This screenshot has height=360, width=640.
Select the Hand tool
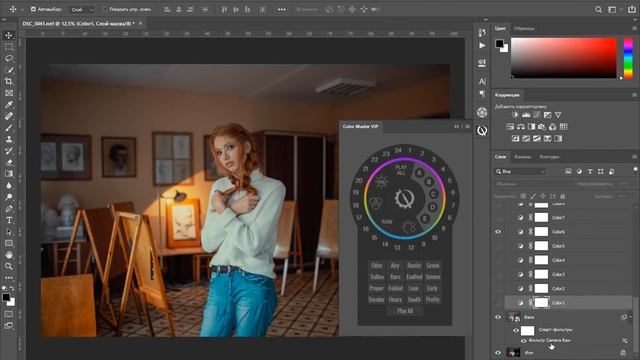coord(9,255)
